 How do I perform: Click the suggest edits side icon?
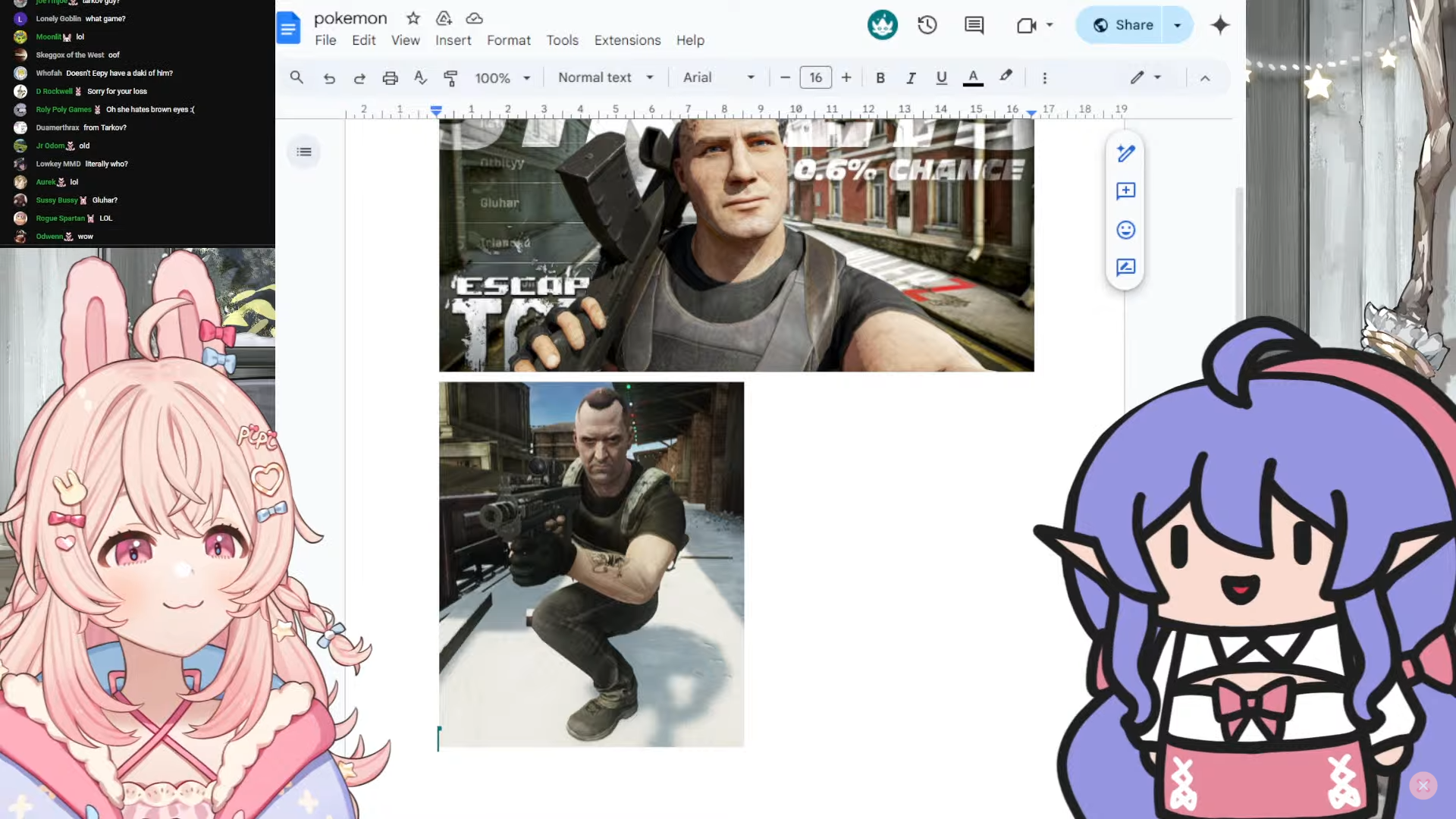pos(1125,267)
